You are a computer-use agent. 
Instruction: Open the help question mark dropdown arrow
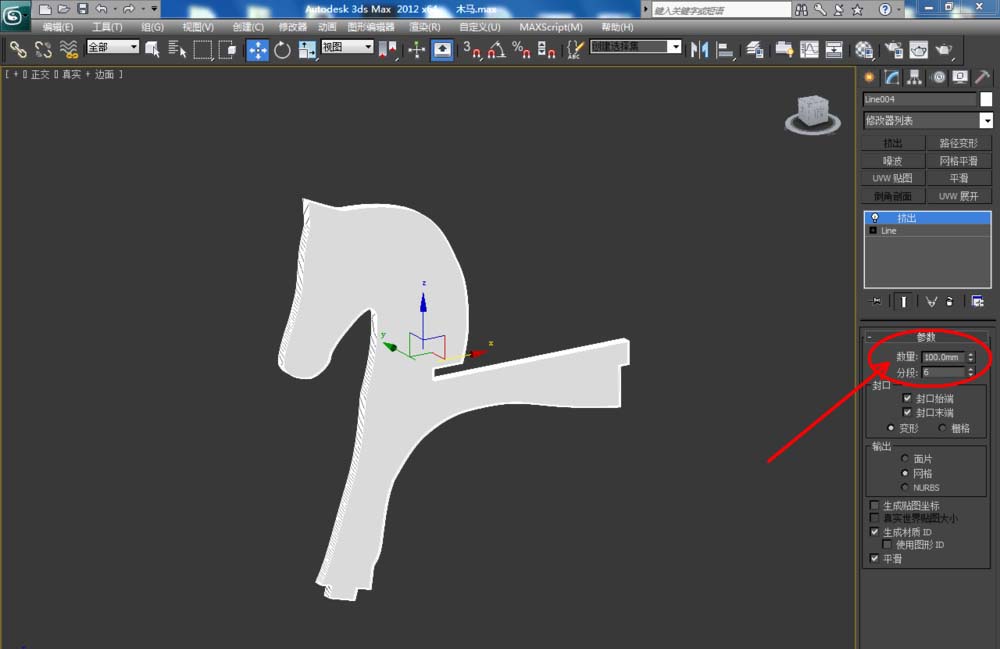pyautogui.click(x=899, y=10)
